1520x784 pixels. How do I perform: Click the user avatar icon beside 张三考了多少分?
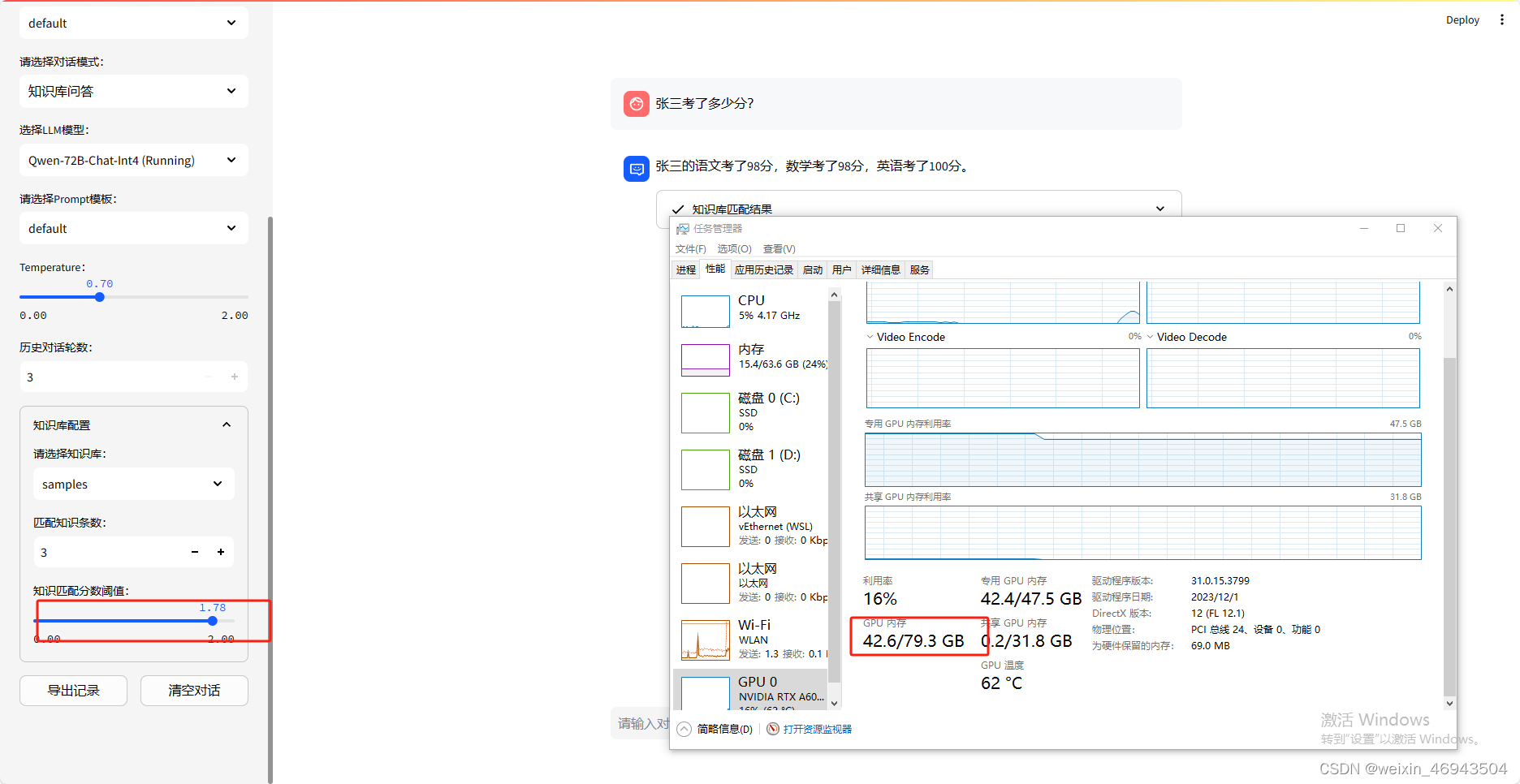coord(637,104)
